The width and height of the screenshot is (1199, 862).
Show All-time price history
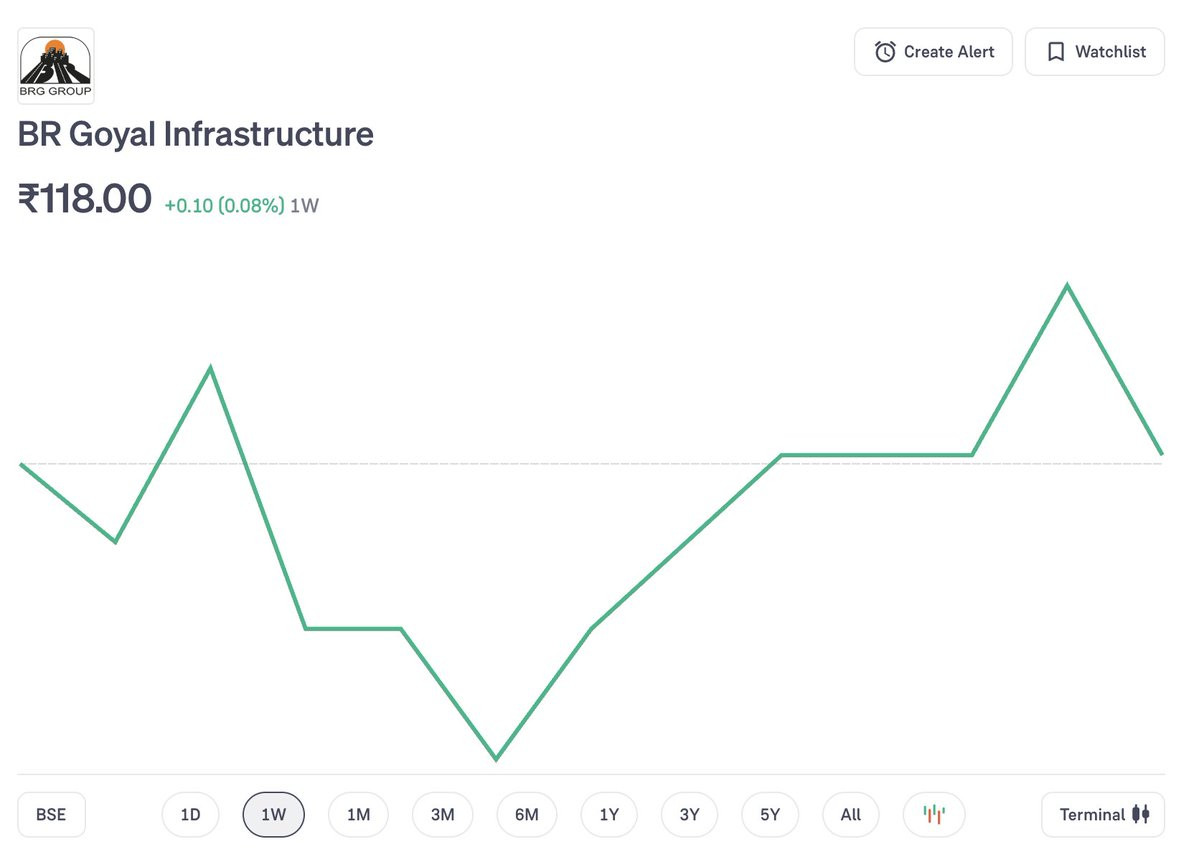point(851,815)
